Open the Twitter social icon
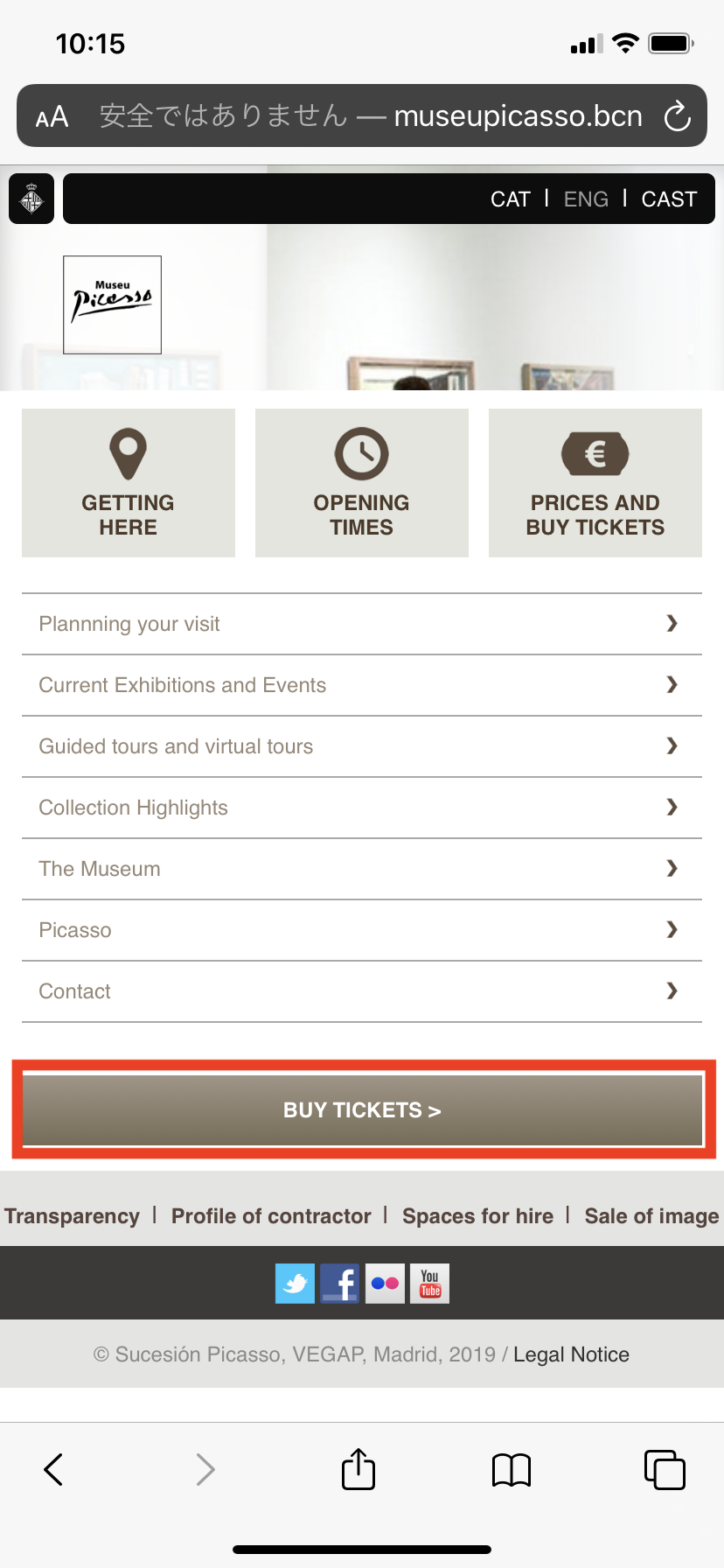This screenshot has width=724, height=1568. (296, 1284)
